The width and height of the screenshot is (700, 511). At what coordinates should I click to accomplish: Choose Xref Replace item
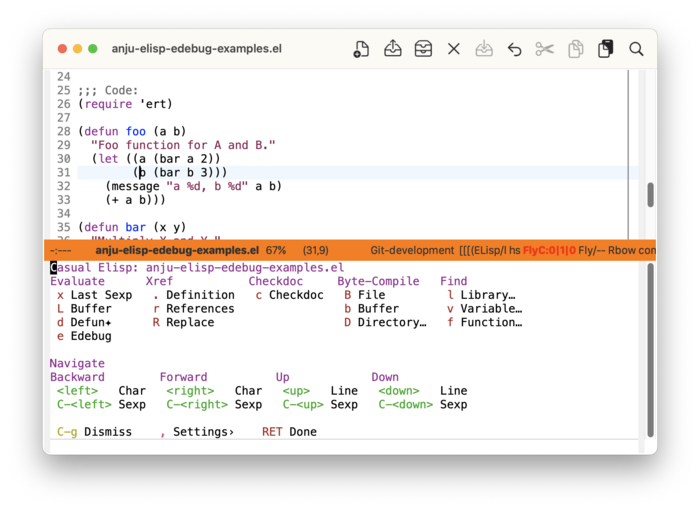[183, 322]
